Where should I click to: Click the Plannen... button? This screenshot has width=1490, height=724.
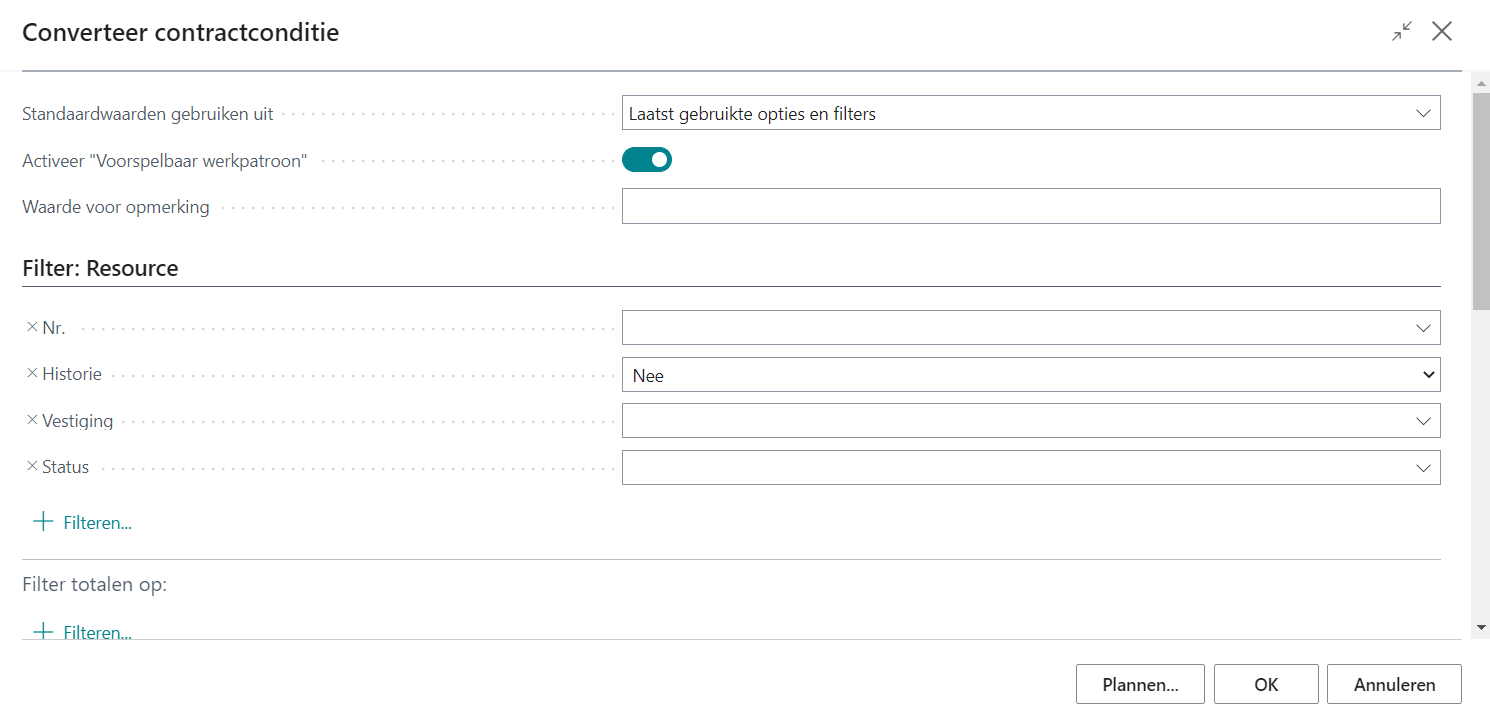(x=1140, y=685)
